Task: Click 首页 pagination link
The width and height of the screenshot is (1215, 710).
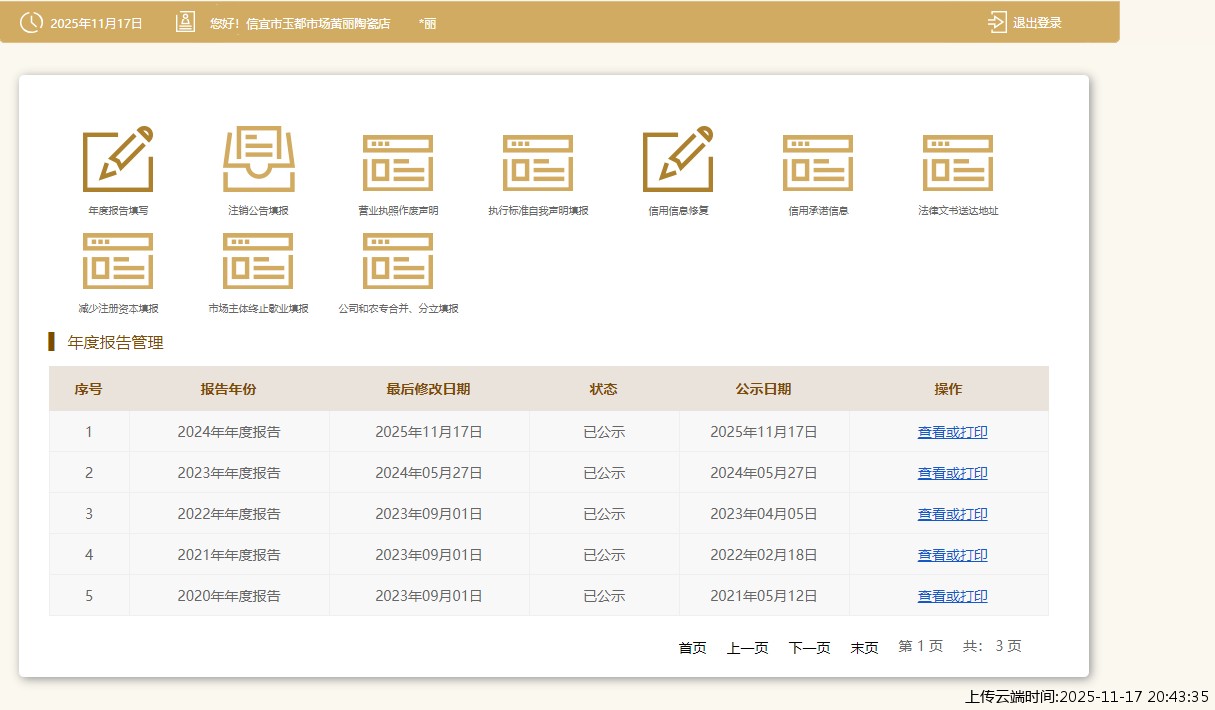Action: coord(692,648)
